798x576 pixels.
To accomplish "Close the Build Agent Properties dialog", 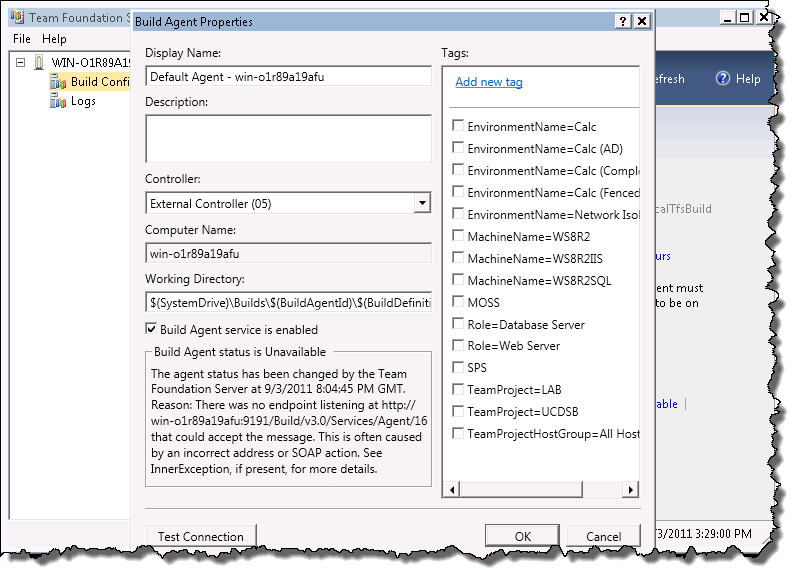I will click(642, 21).
